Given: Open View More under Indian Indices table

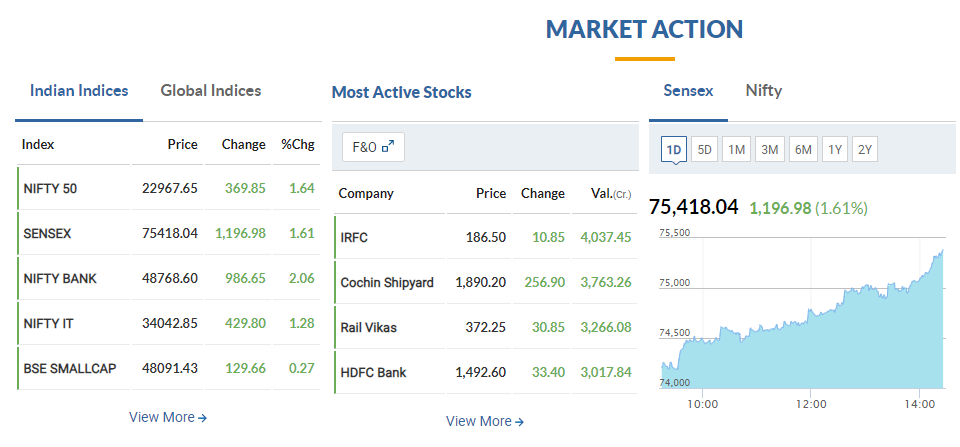Looking at the screenshot, I should point(168,417).
